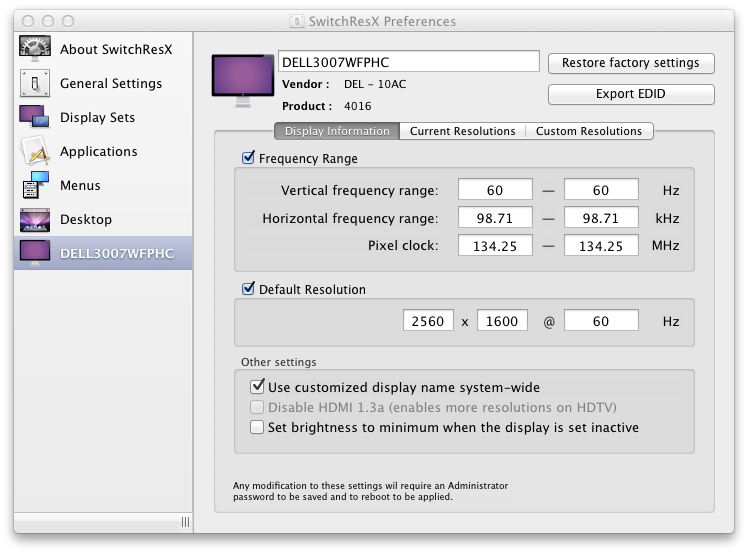748x553 pixels.
Task: Click the Applications sidebar icon
Action: tap(35, 151)
